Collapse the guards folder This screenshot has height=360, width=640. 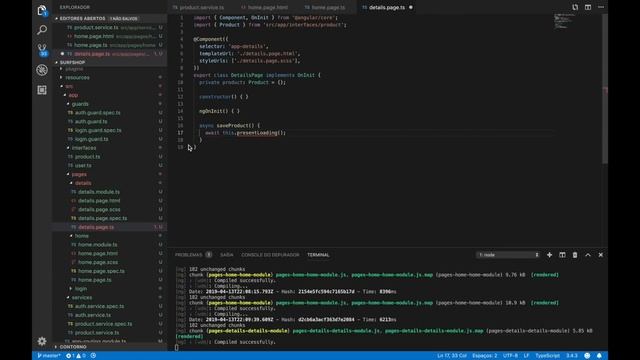(80, 104)
